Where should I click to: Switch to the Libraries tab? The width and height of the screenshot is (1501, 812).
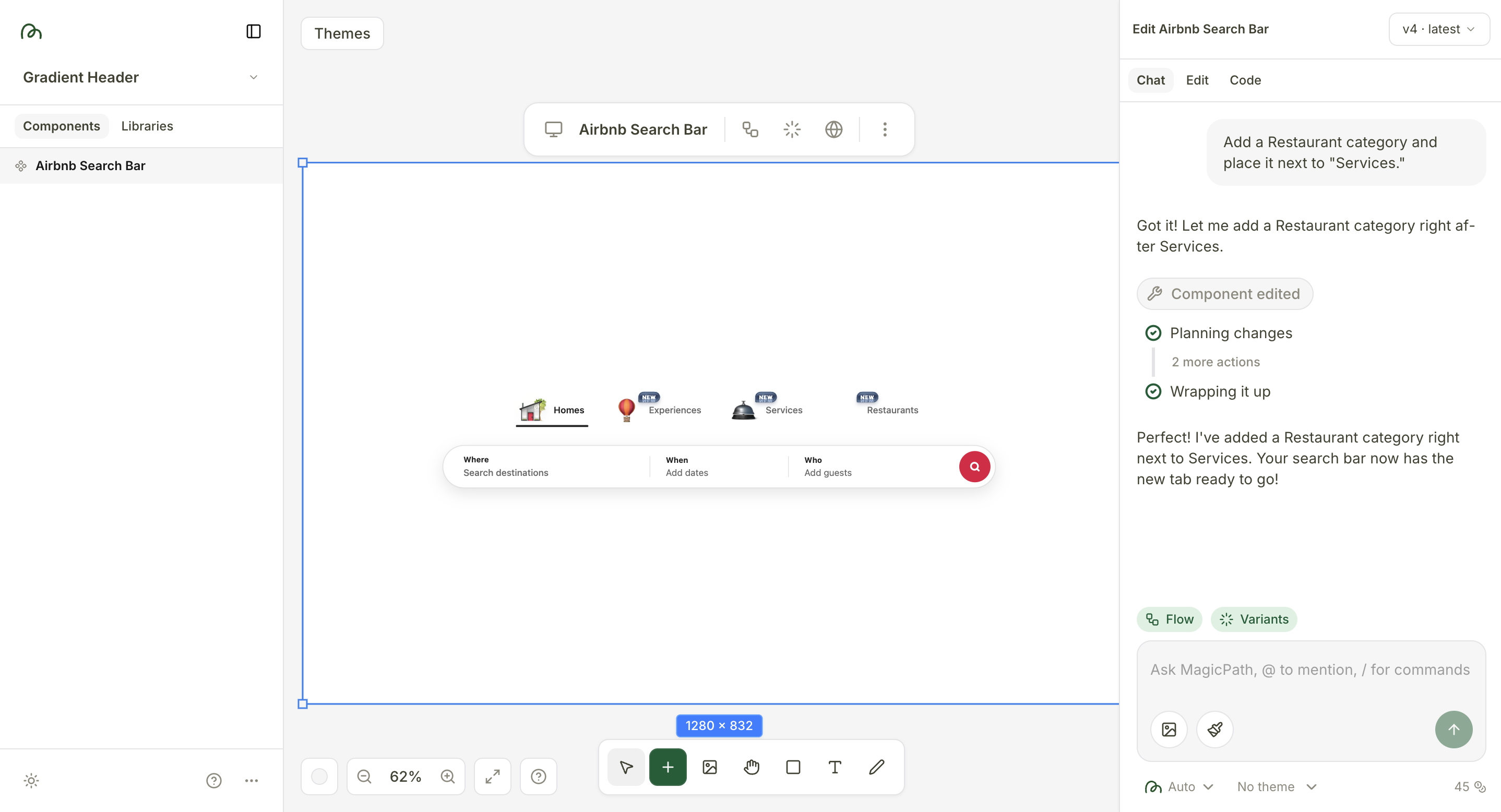147,126
